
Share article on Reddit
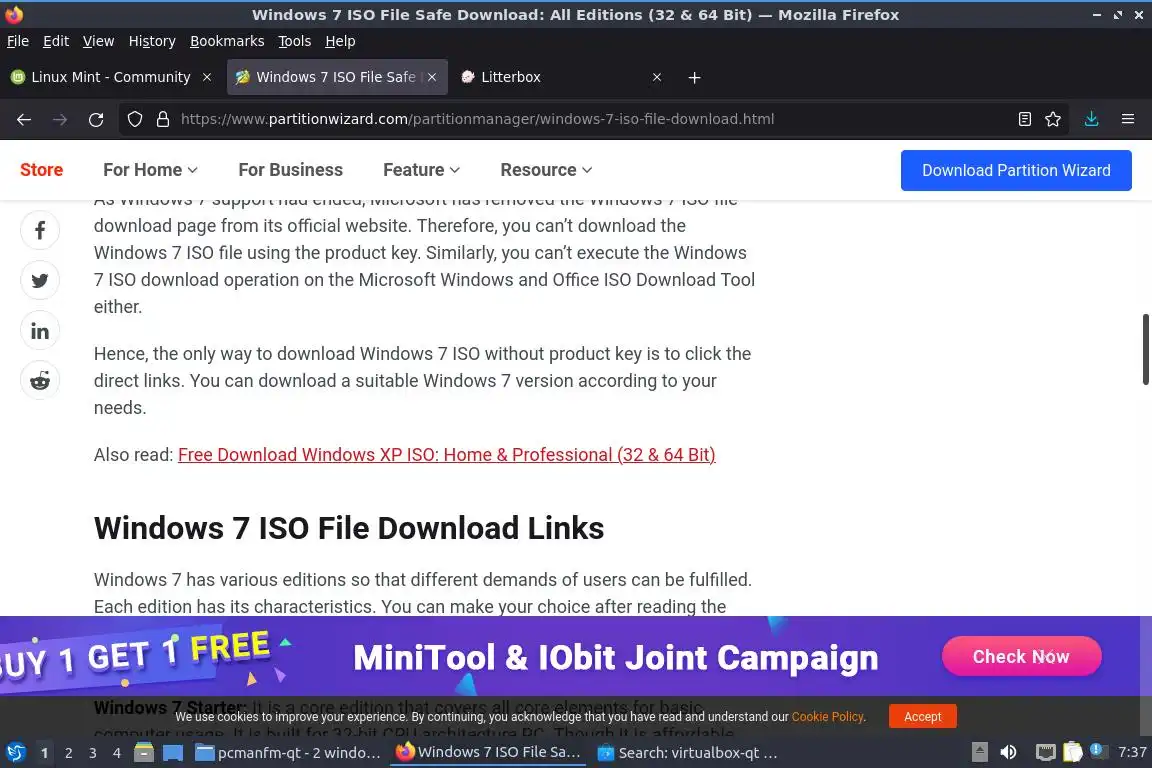40,381
